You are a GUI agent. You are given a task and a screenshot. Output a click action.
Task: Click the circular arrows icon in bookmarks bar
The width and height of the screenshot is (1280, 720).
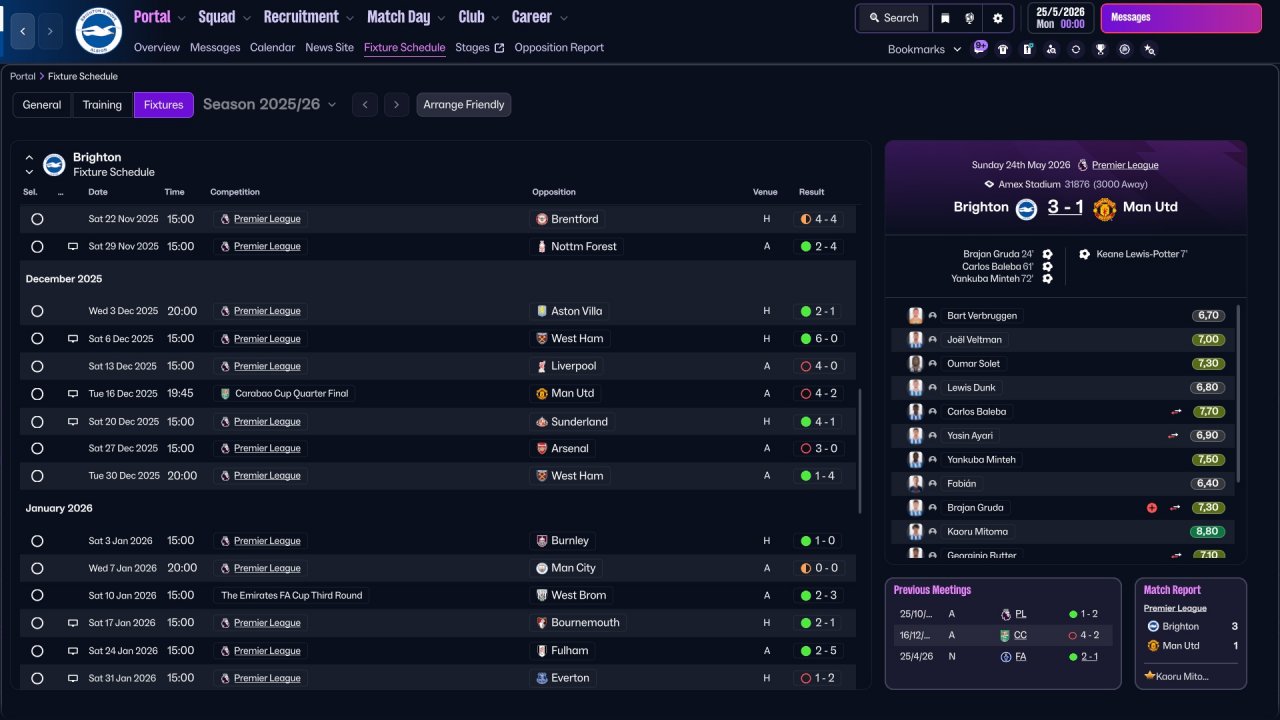pos(1076,49)
